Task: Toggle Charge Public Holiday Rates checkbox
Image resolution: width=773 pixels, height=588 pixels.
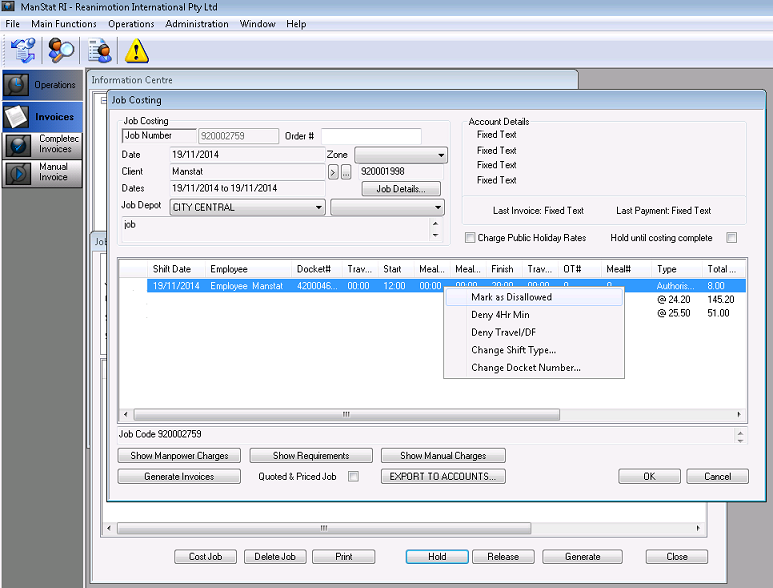Action: click(470, 238)
